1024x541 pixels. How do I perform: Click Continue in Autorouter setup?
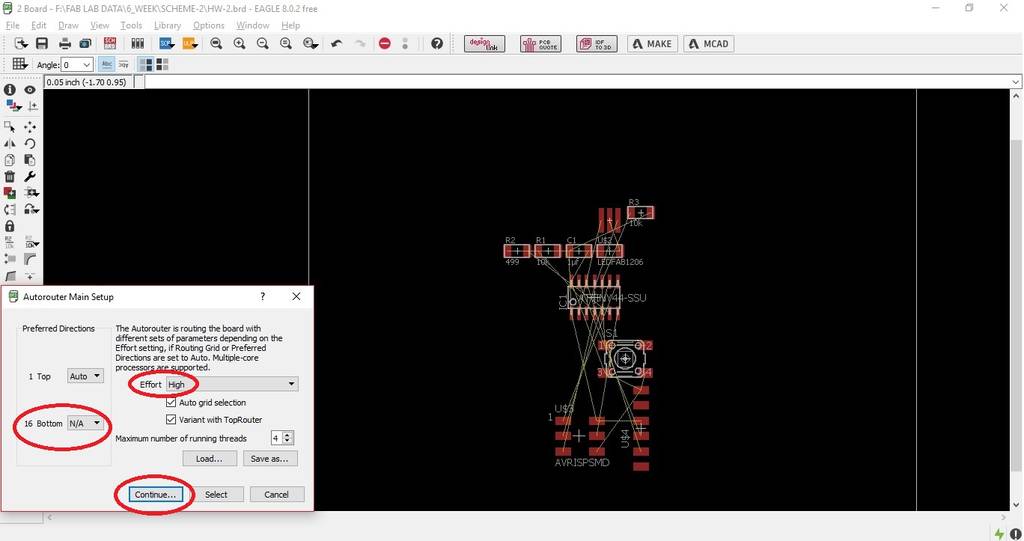tap(155, 495)
